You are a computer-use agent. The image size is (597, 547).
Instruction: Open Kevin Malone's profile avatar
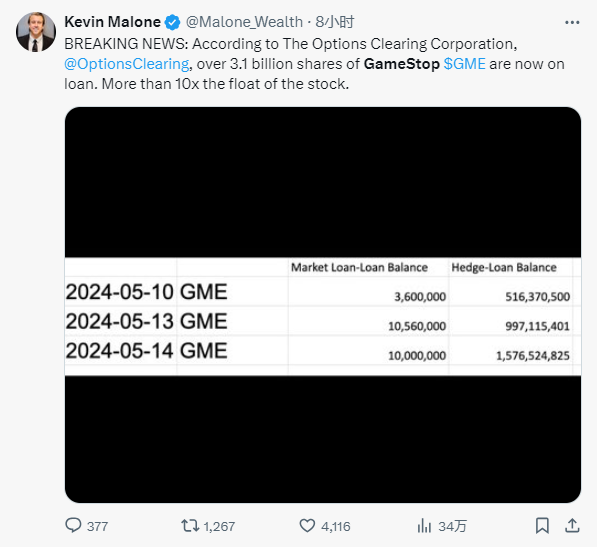pyautogui.click(x=36, y=32)
